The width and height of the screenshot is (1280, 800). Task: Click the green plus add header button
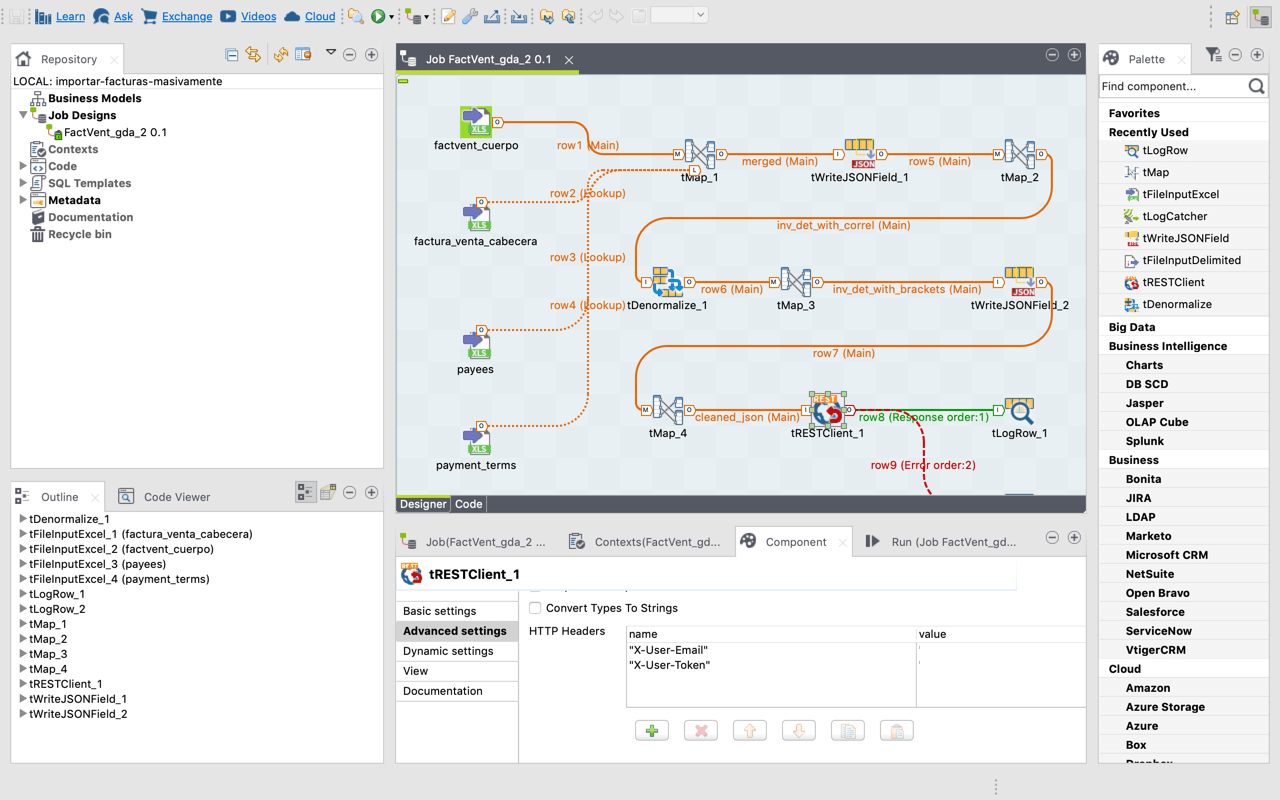click(652, 731)
